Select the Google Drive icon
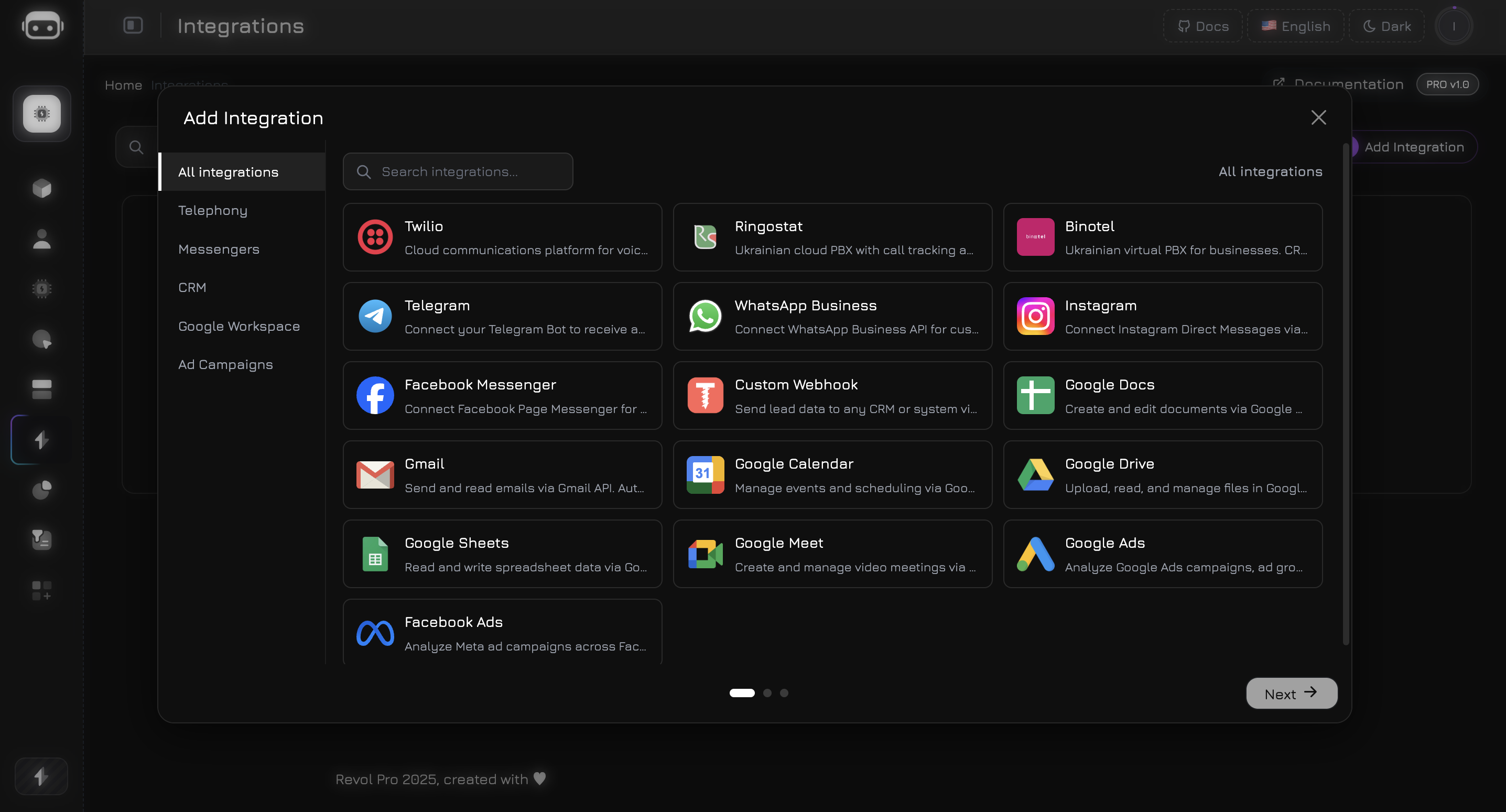 (x=1035, y=475)
